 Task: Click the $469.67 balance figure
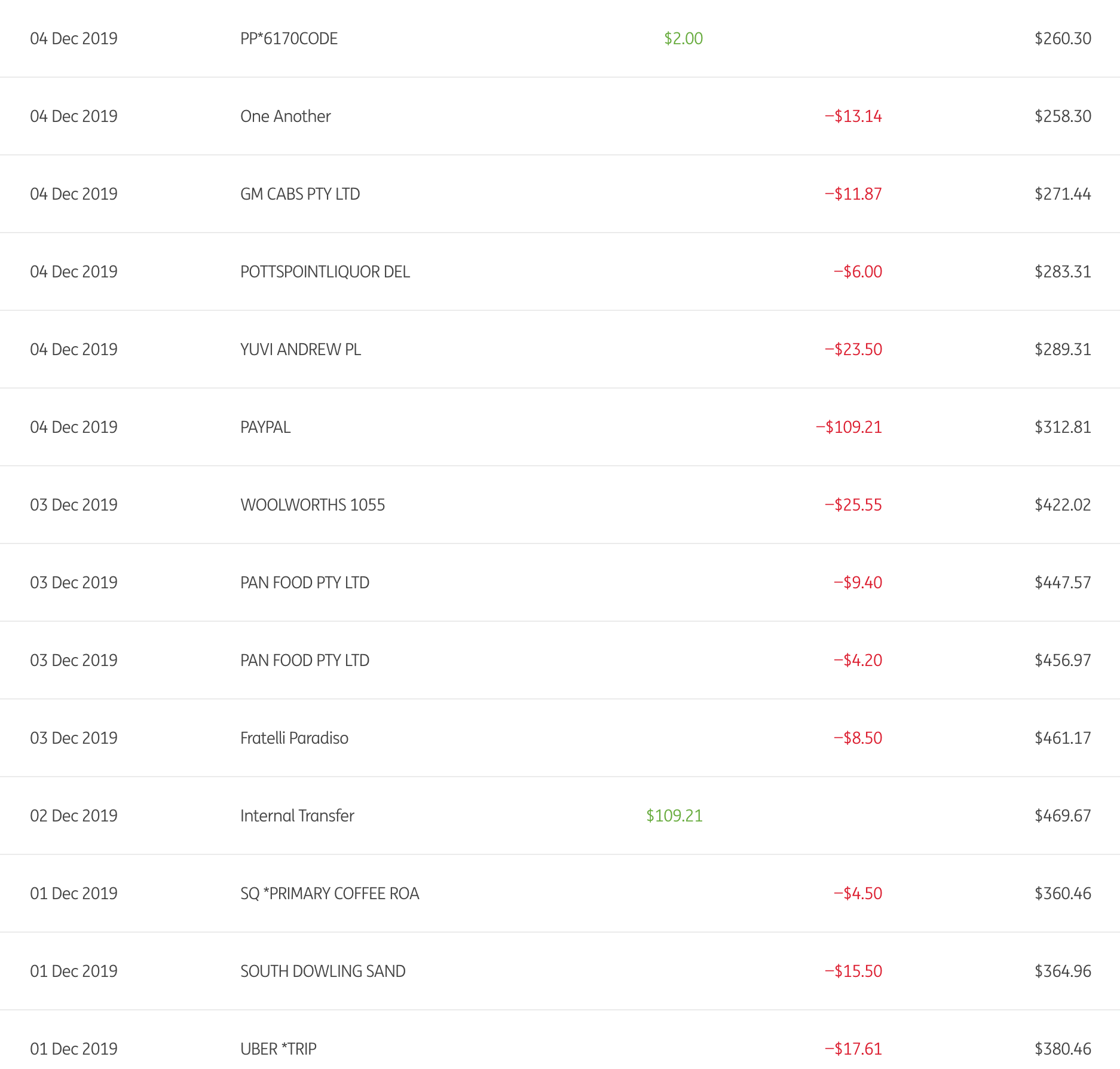(1063, 816)
